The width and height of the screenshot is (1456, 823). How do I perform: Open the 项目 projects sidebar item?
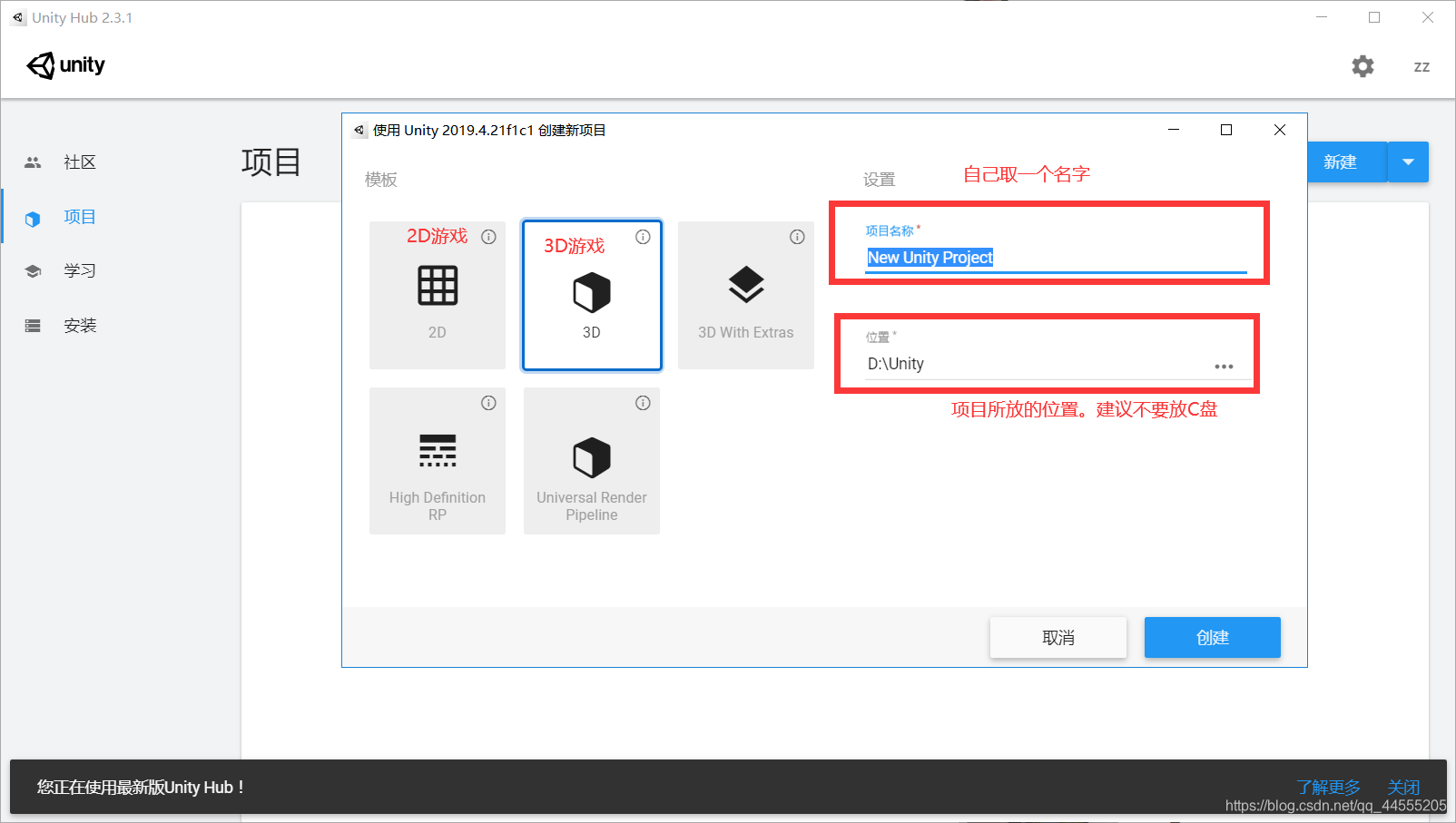pos(80,217)
